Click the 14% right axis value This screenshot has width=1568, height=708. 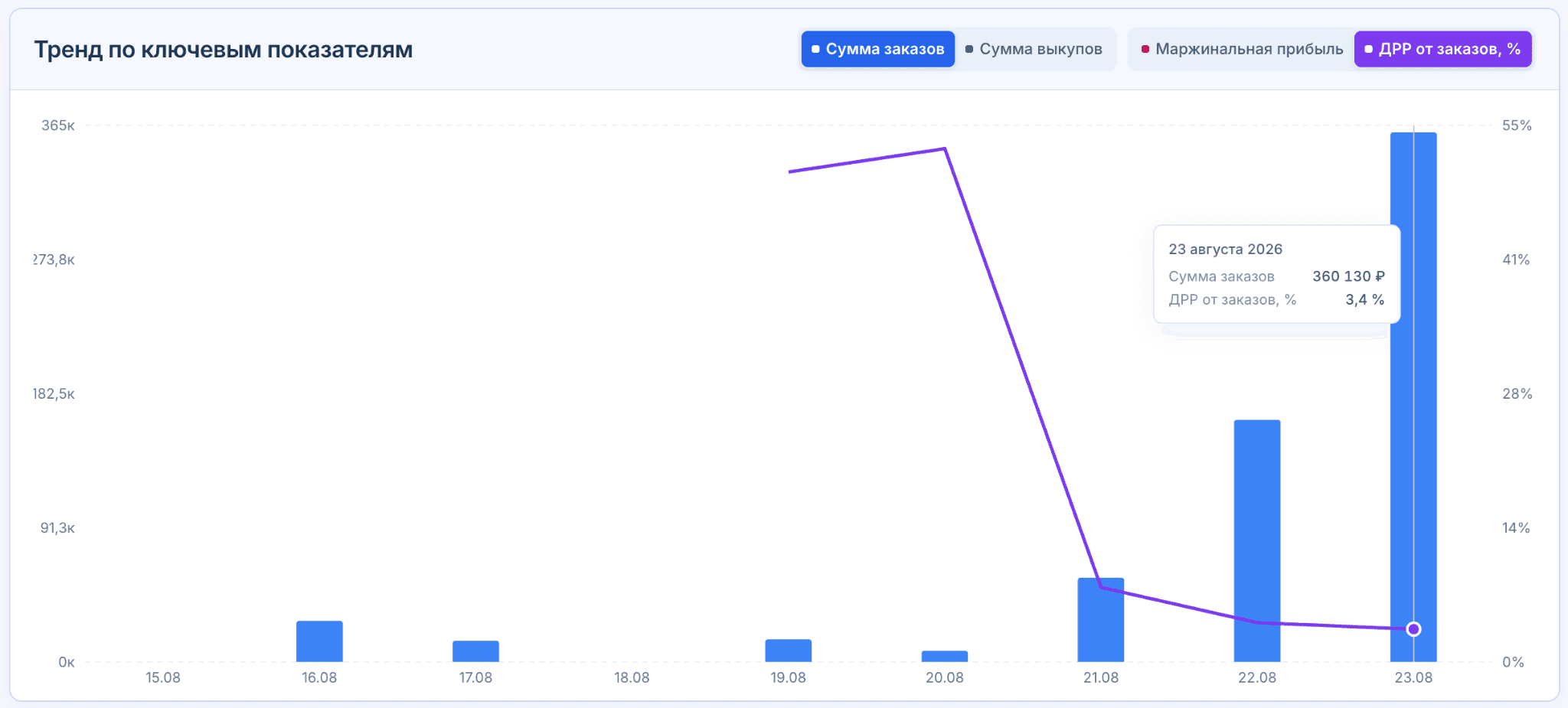click(x=1515, y=528)
